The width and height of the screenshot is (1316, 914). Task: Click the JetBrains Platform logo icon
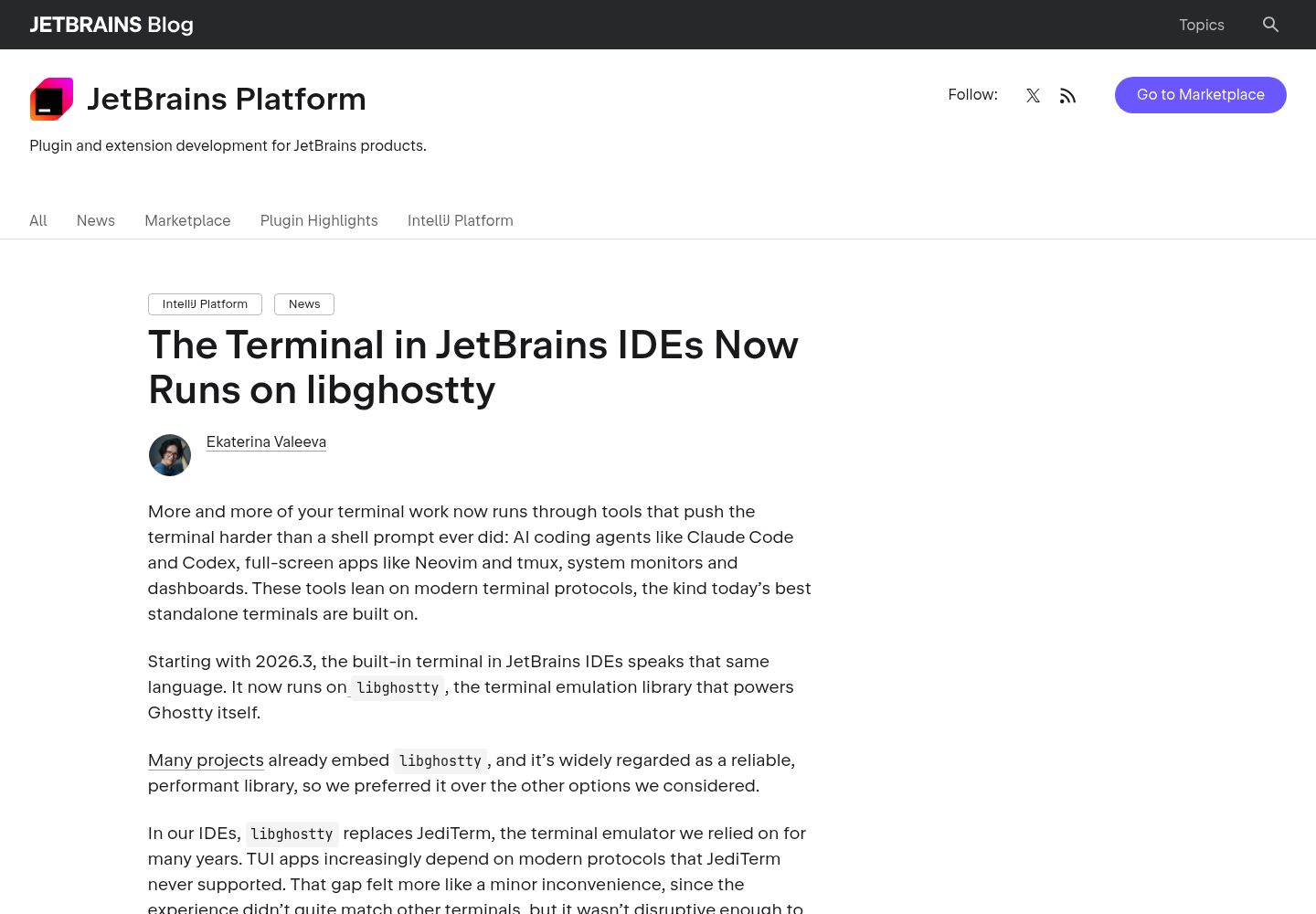point(51,99)
